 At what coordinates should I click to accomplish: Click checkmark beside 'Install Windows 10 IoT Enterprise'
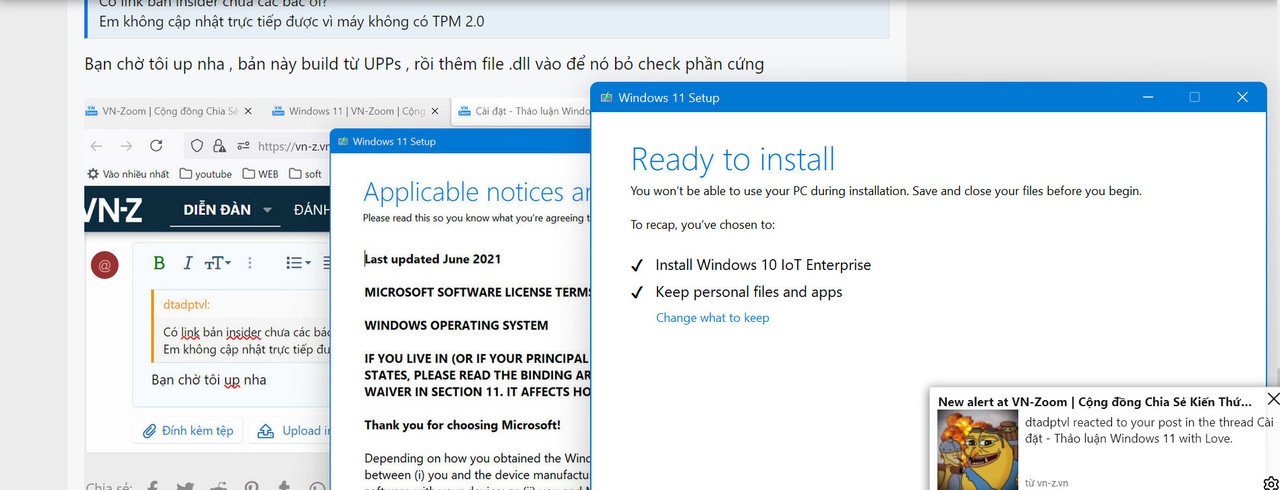click(x=637, y=265)
